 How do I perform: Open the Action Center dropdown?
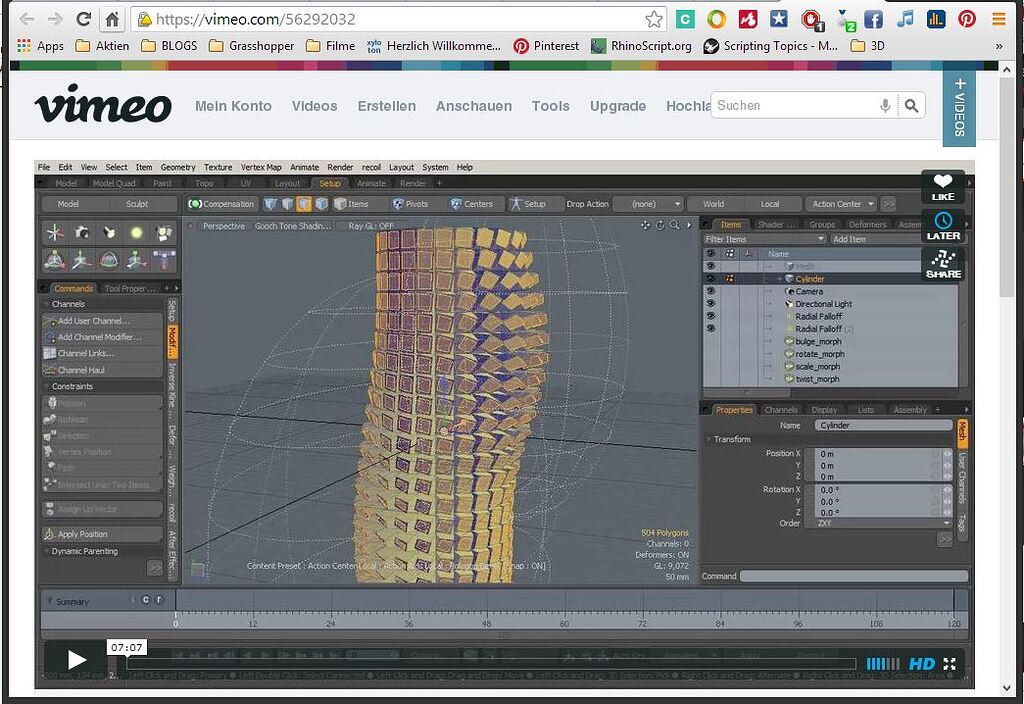842,204
